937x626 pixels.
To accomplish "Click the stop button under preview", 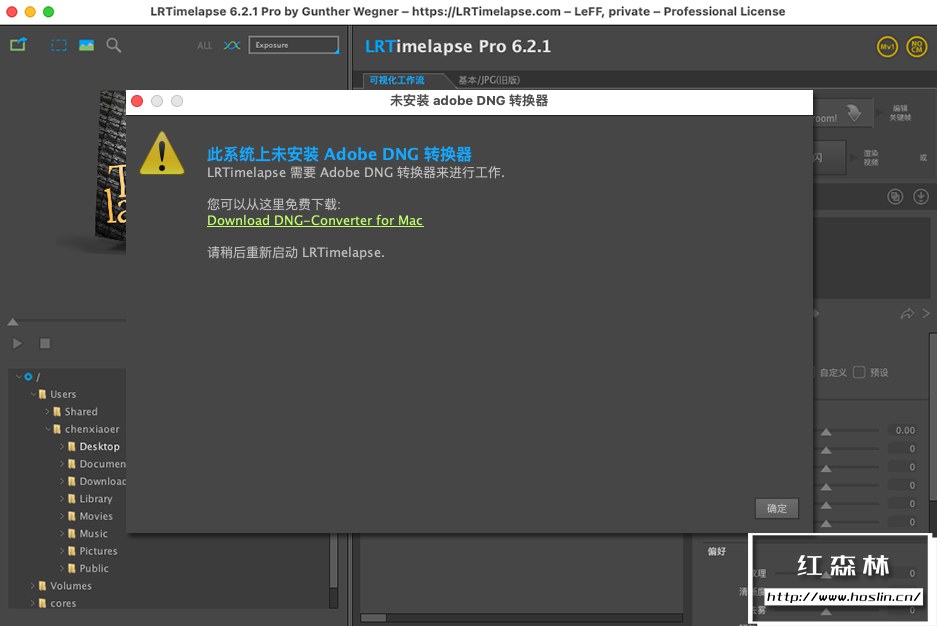I will pos(45,343).
